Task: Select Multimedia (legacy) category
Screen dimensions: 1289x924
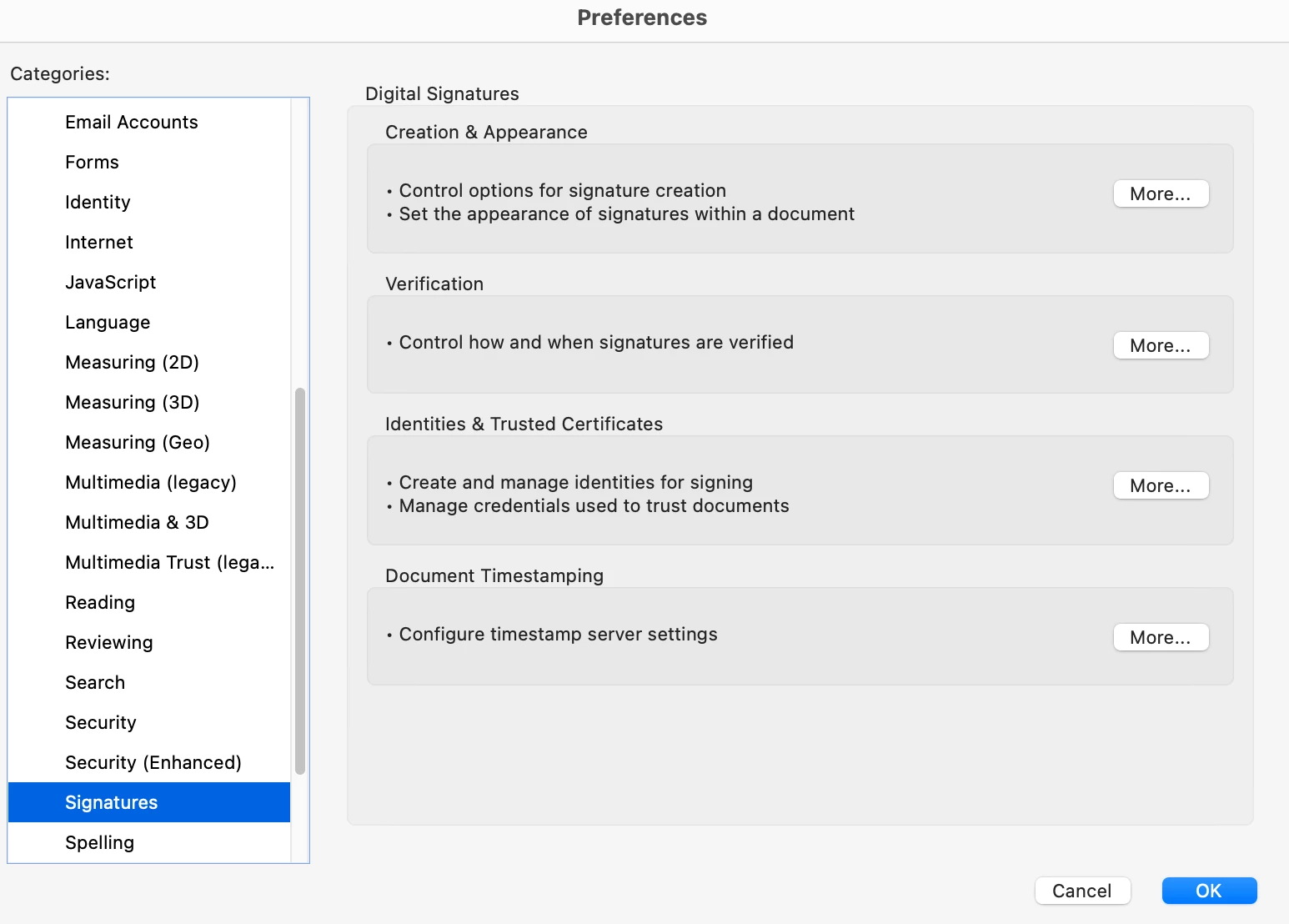Action: tap(149, 482)
